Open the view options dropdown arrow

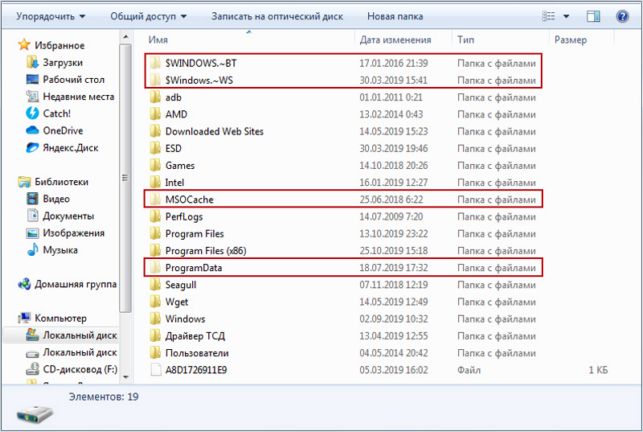coord(566,16)
